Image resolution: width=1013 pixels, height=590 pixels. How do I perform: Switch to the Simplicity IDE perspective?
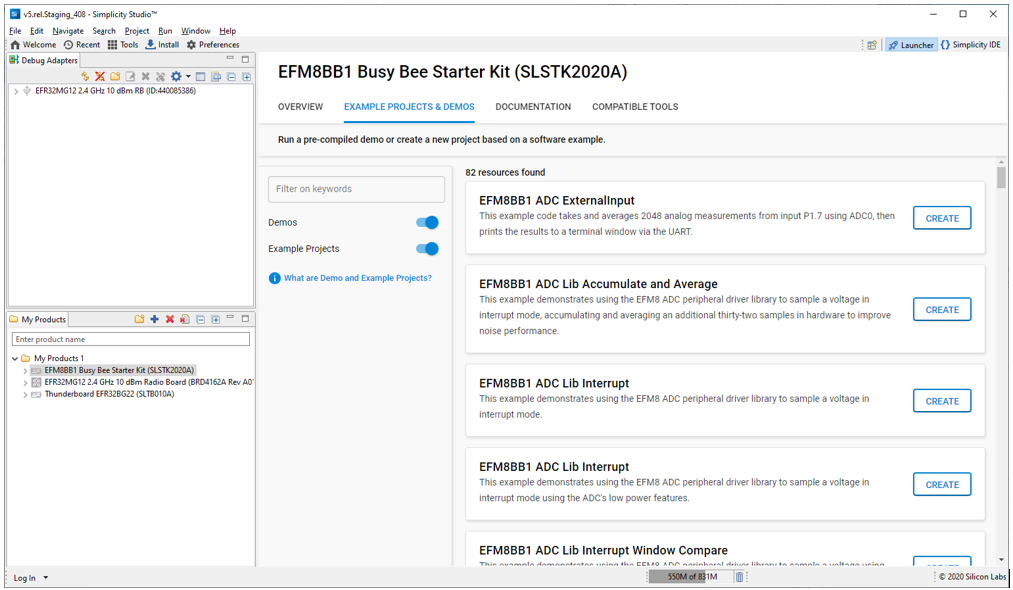(970, 45)
